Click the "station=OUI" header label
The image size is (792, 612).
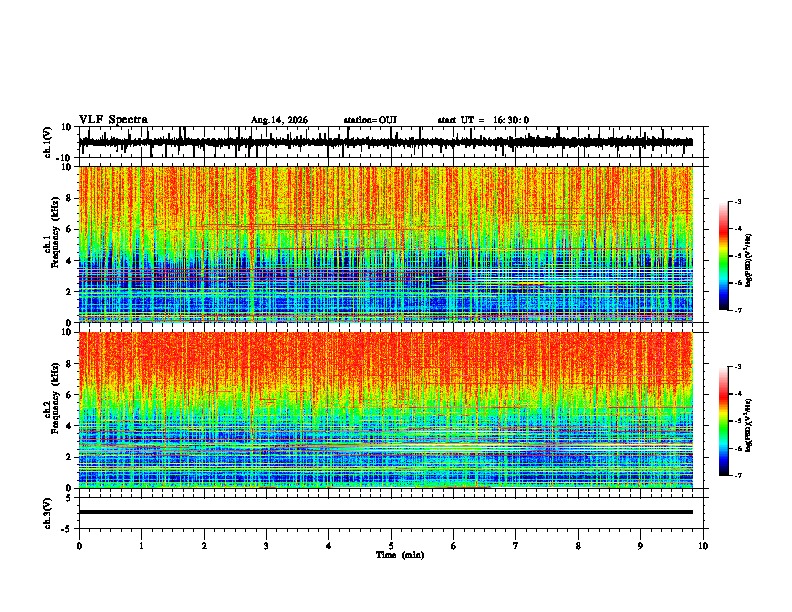coord(370,120)
